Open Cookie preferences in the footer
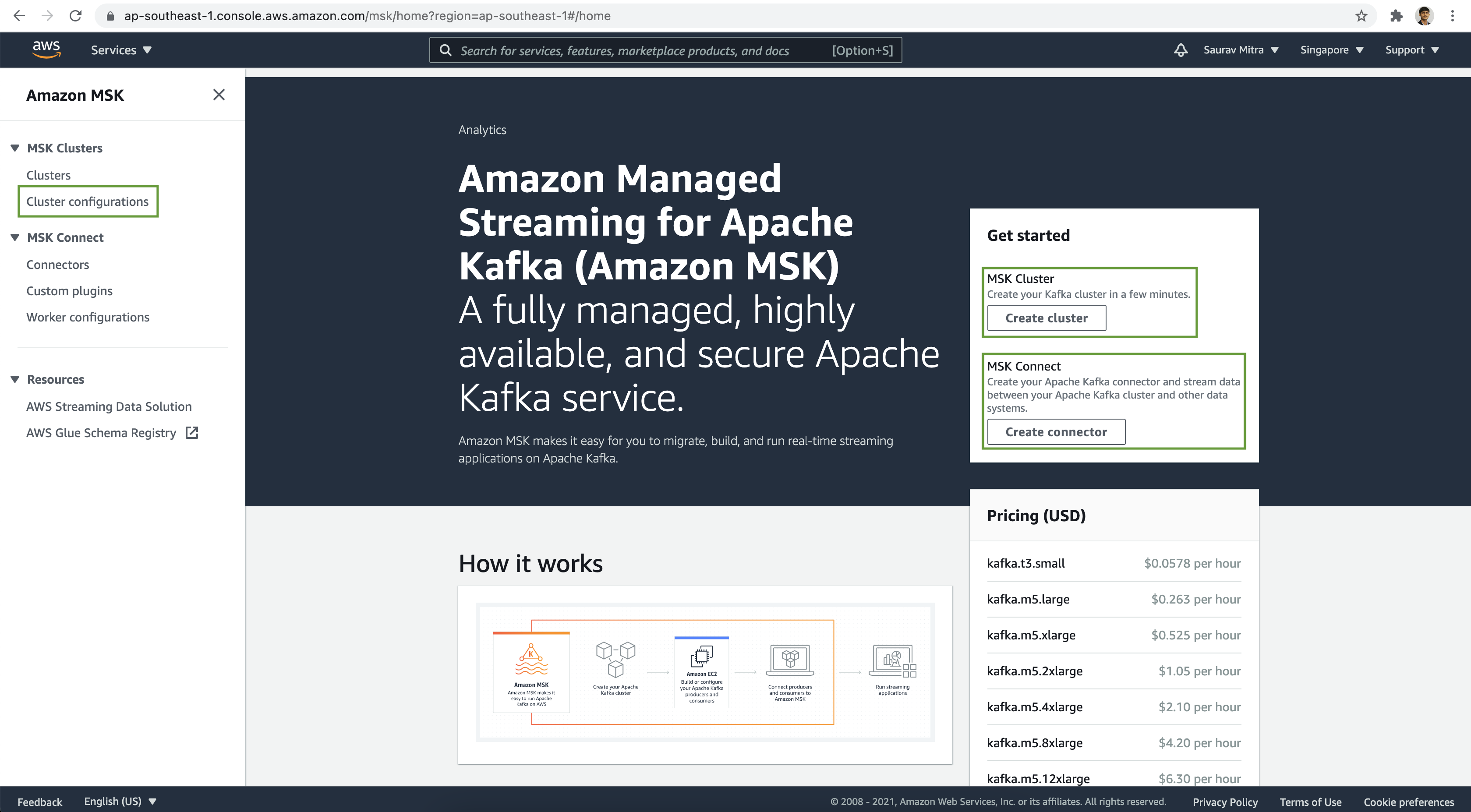1471x812 pixels. pos(1408,802)
